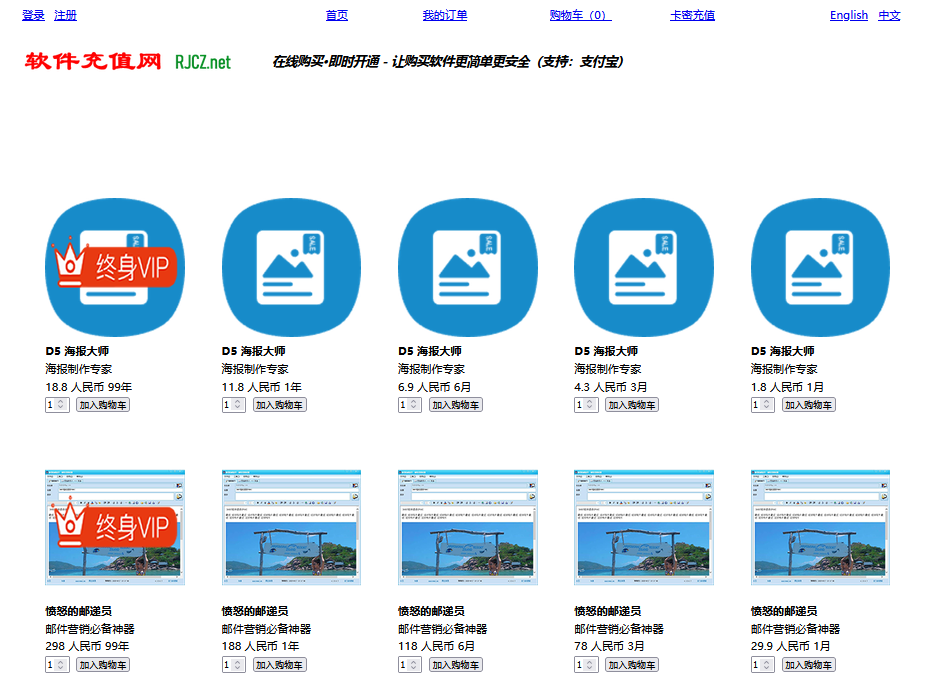Click quantity stepper for 118 人民币 6月
This screenshot has width=925, height=693.
(x=410, y=665)
